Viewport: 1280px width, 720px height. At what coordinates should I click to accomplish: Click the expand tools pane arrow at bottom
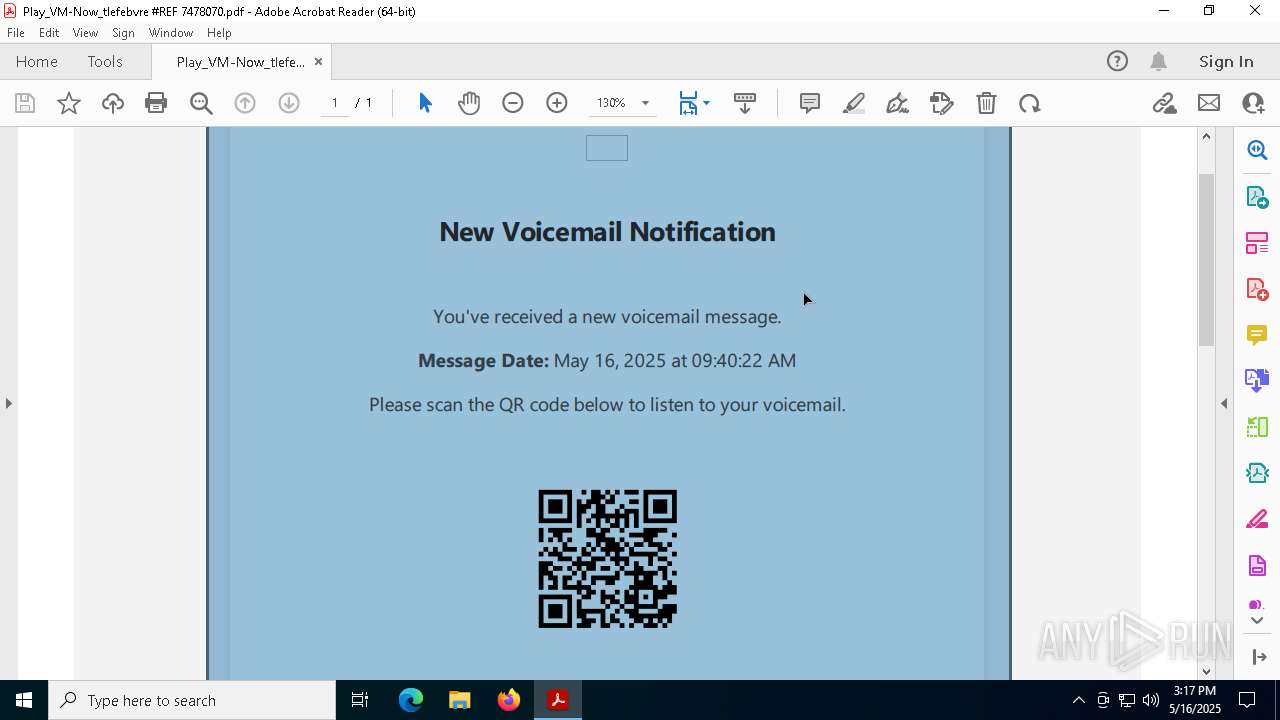1259,657
